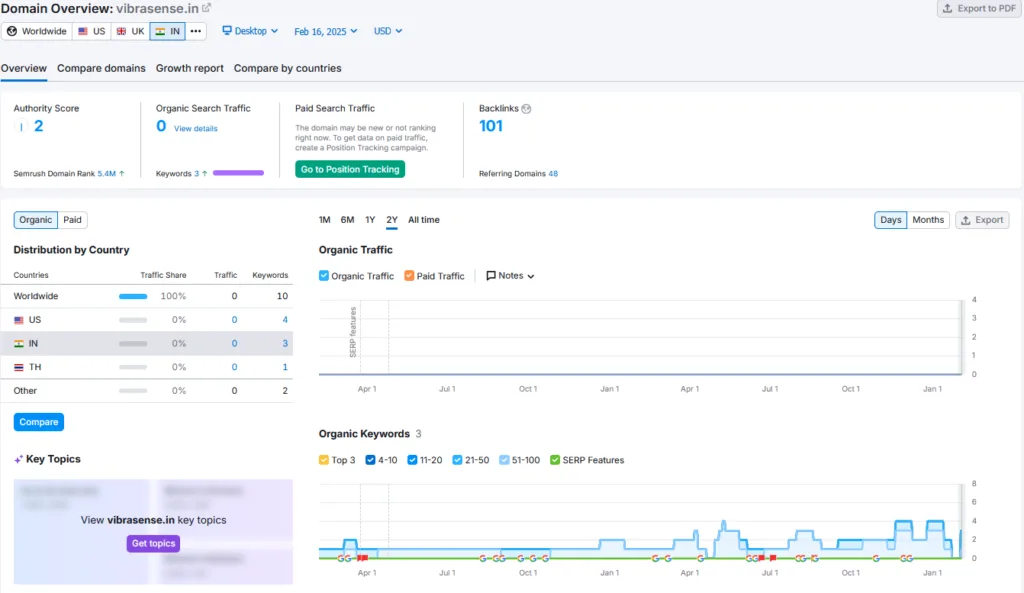This screenshot has height=593, width=1024.
Task: Expand the Notes dropdown
Action: click(x=510, y=276)
